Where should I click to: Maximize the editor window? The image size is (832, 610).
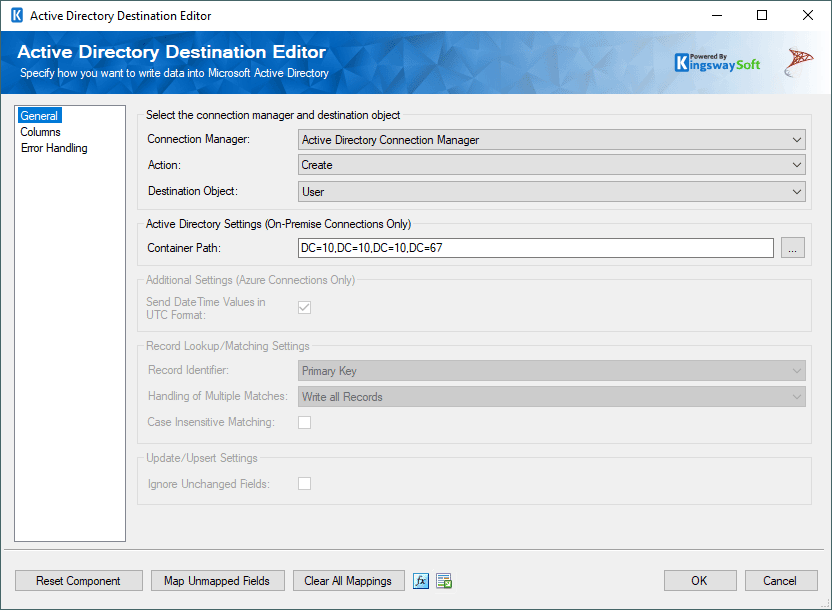[x=762, y=15]
